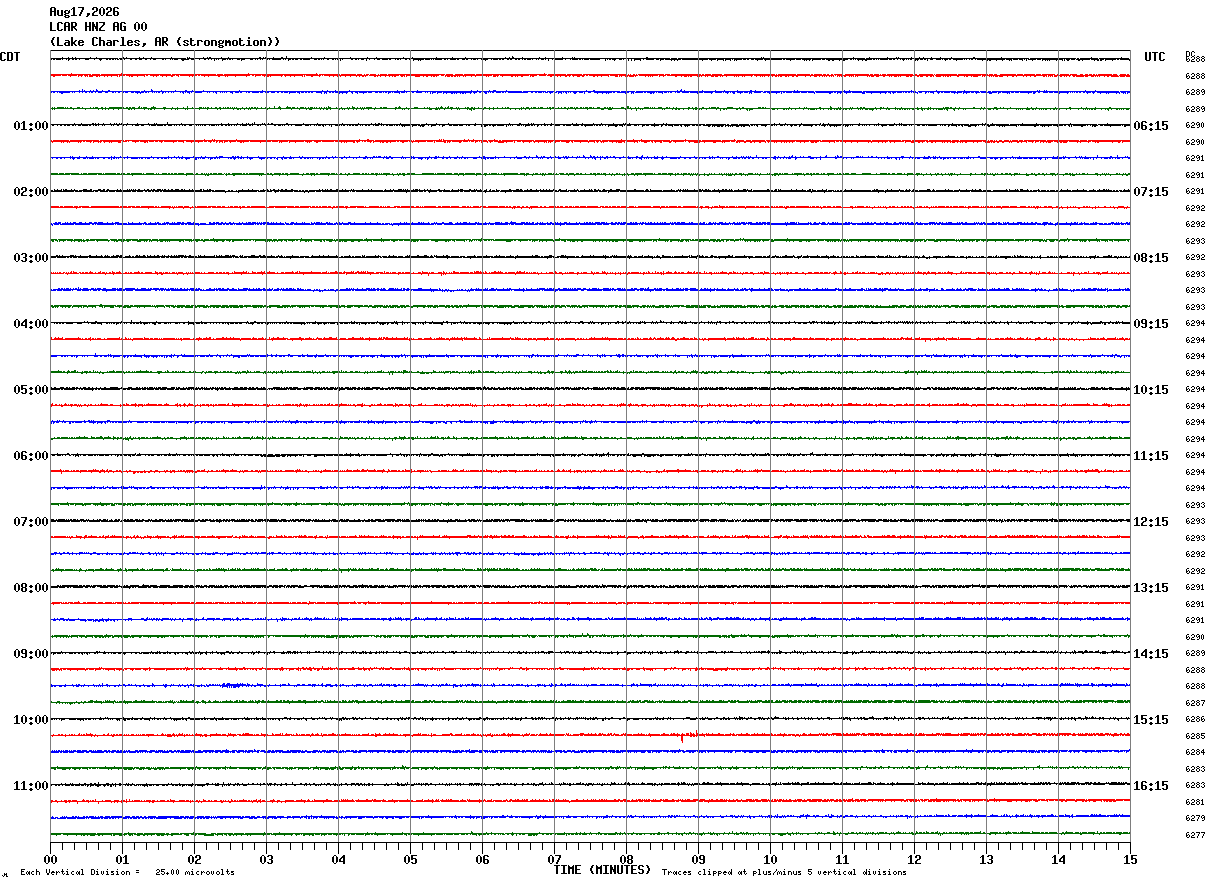Click the 12:15 UTC time label

(x=1151, y=522)
